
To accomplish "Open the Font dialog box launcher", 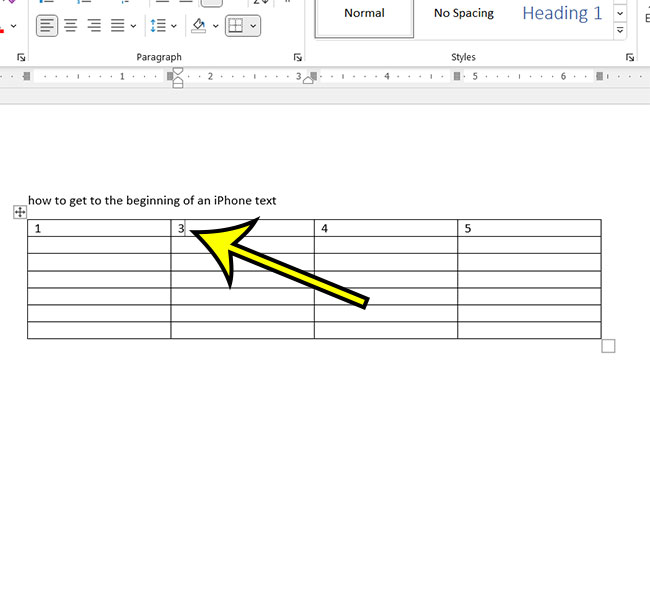I will 21,57.
